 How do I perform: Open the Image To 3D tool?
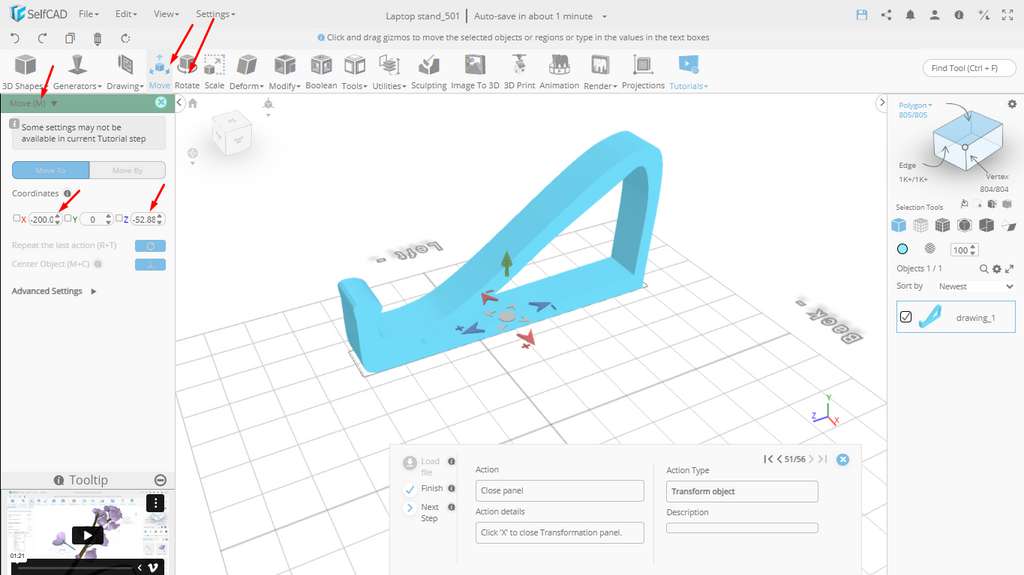474,66
